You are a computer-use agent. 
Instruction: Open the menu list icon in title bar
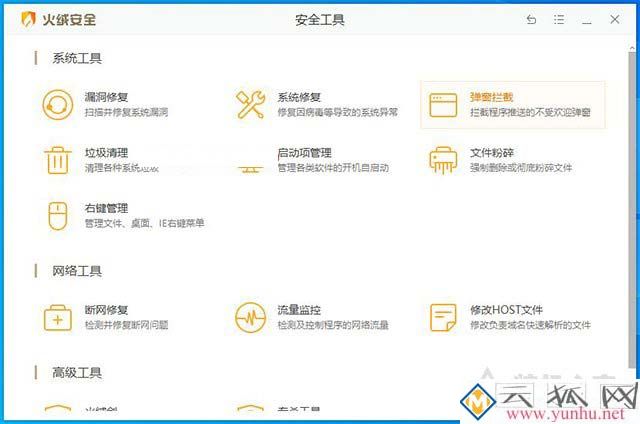pyautogui.click(x=559, y=19)
